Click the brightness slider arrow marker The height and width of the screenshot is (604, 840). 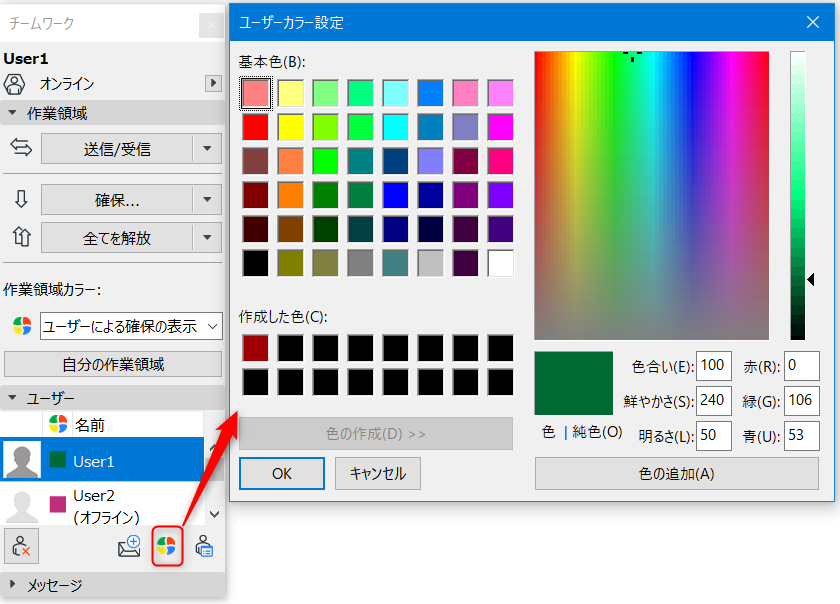pyautogui.click(x=811, y=279)
